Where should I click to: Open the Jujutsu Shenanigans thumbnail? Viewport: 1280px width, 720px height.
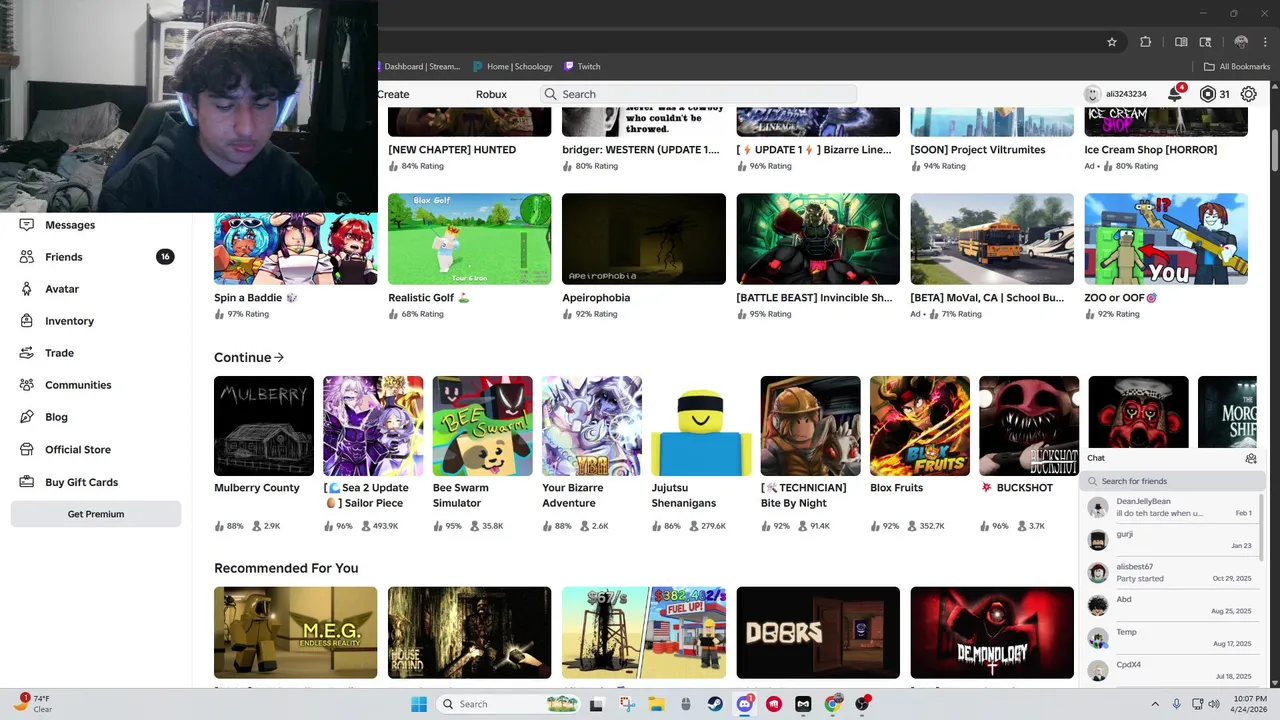701,426
